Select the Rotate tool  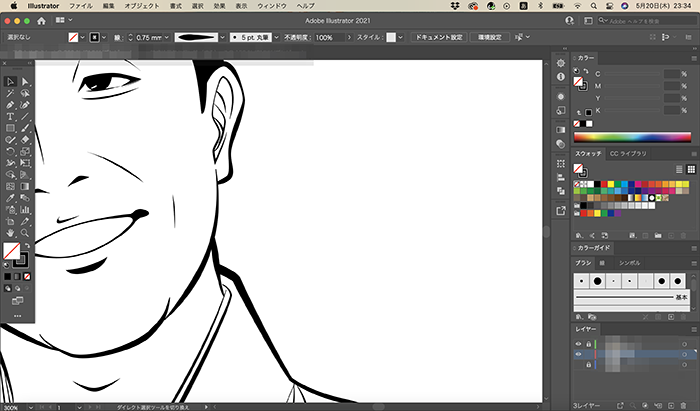[10, 151]
